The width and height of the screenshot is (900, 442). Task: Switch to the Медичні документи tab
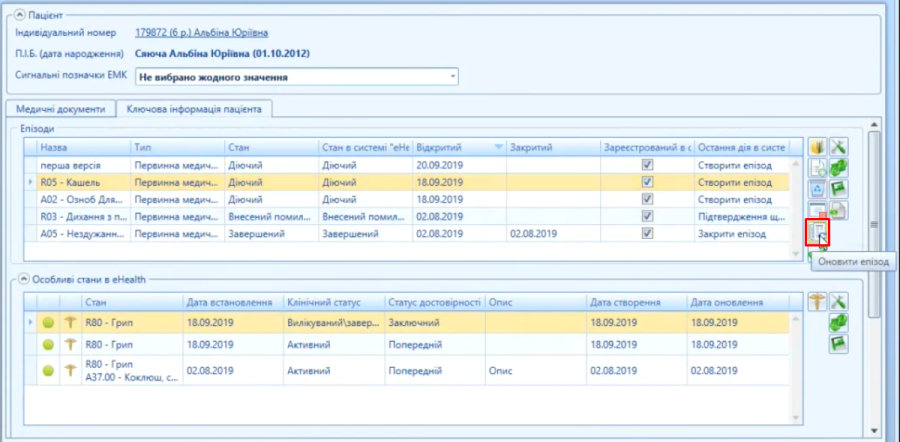pos(61,109)
